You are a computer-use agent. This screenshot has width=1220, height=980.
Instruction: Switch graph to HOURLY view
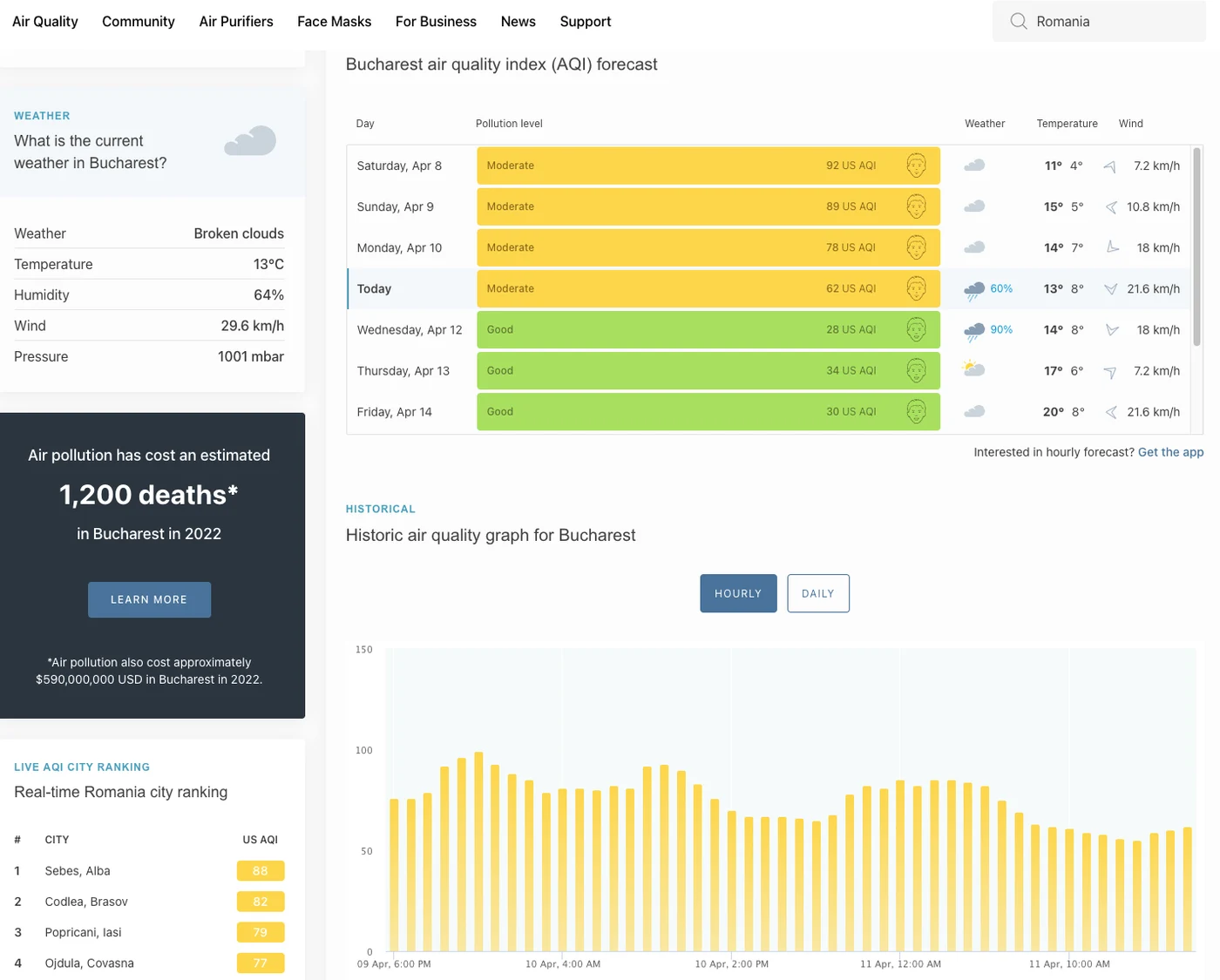pyautogui.click(x=738, y=593)
